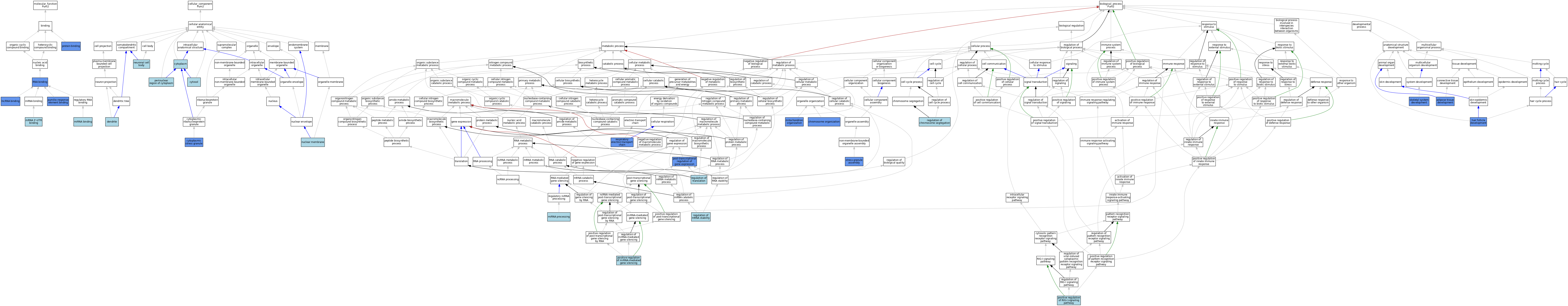
Task: Click the 'neuronal cell body' node
Action: click(141, 64)
